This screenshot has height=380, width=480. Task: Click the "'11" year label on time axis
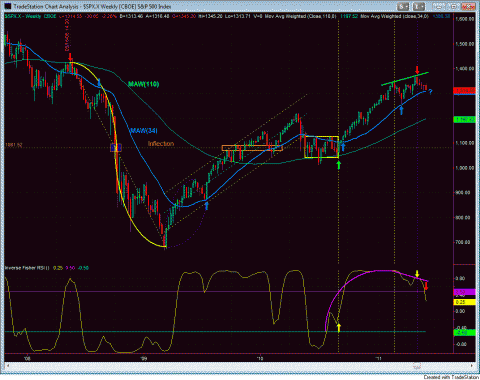pyautogui.click(x=378, y=359)
